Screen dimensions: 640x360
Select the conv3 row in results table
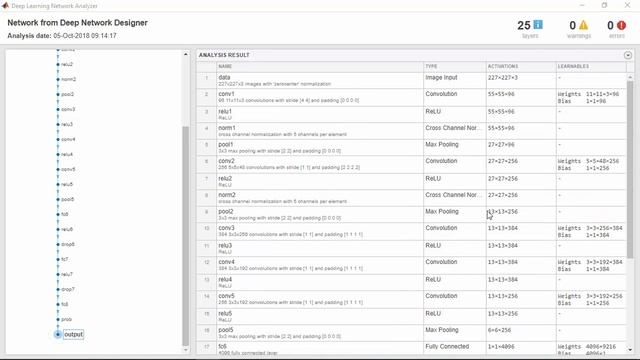(x=411, y=231)
